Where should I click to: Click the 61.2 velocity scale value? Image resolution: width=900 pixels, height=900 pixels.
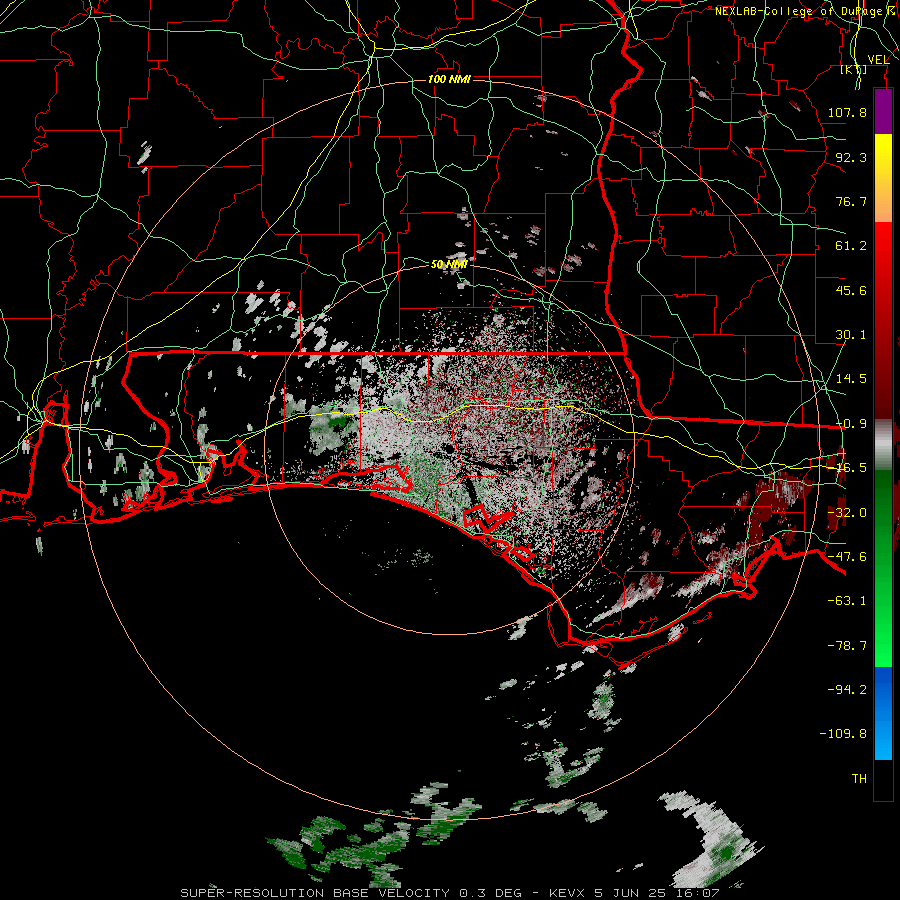tap(851, 246)
